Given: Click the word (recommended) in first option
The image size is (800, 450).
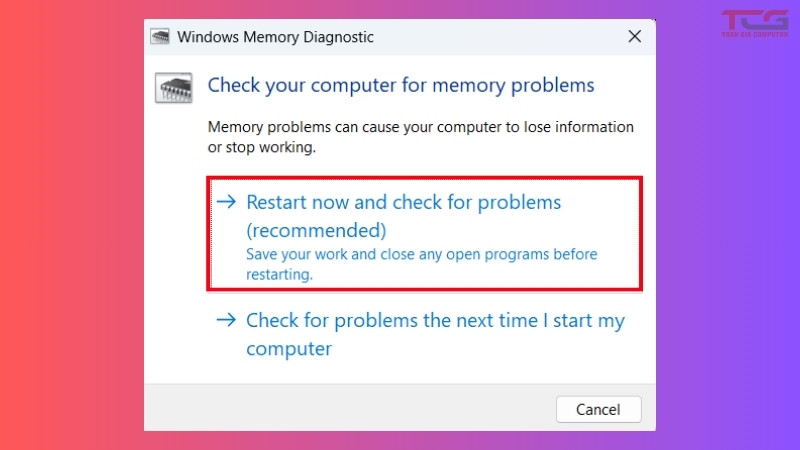Looking at the screenshot, I should tap(316, 231).
